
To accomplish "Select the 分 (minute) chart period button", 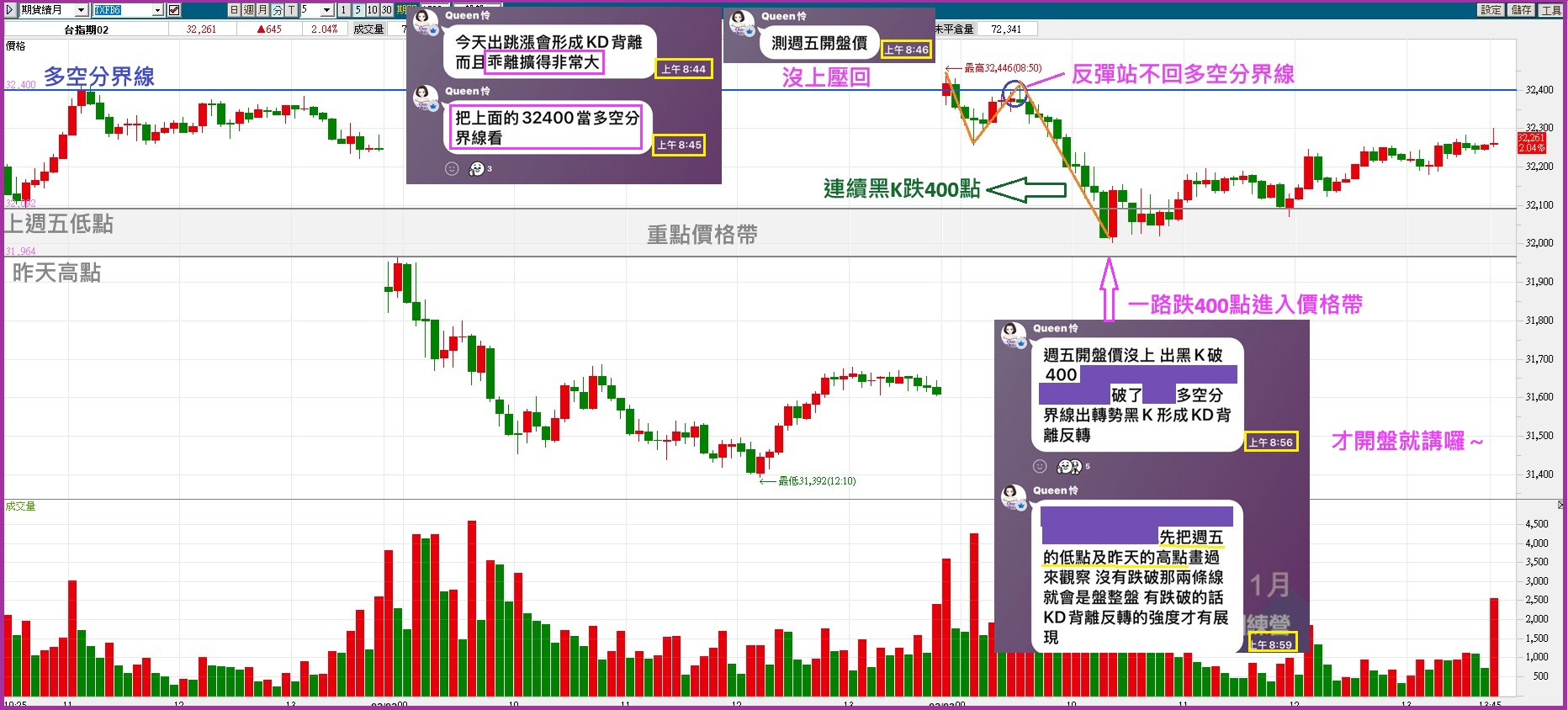I will point(277,10).
